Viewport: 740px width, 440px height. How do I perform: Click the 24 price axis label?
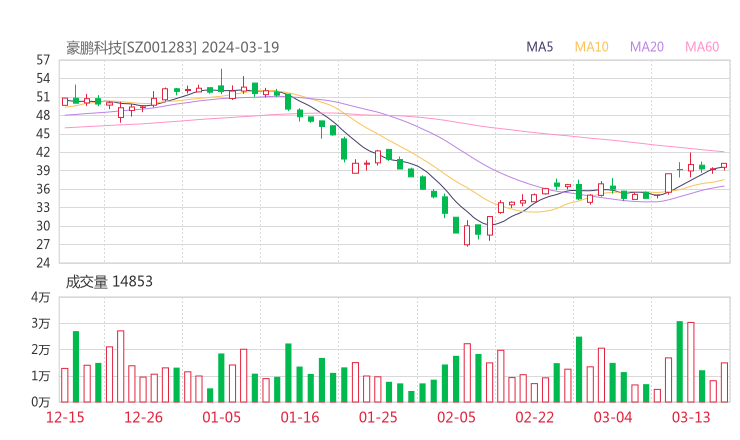pos(43,262)
